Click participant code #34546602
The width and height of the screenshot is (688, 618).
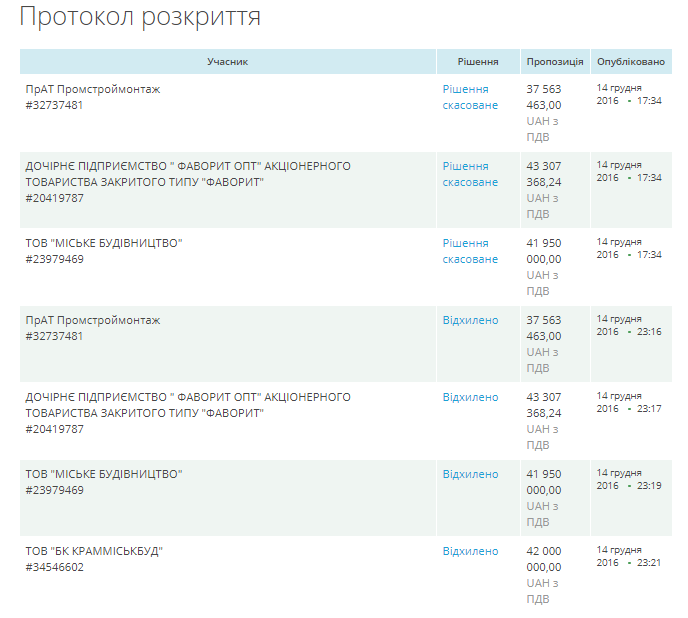click(55, 567)
